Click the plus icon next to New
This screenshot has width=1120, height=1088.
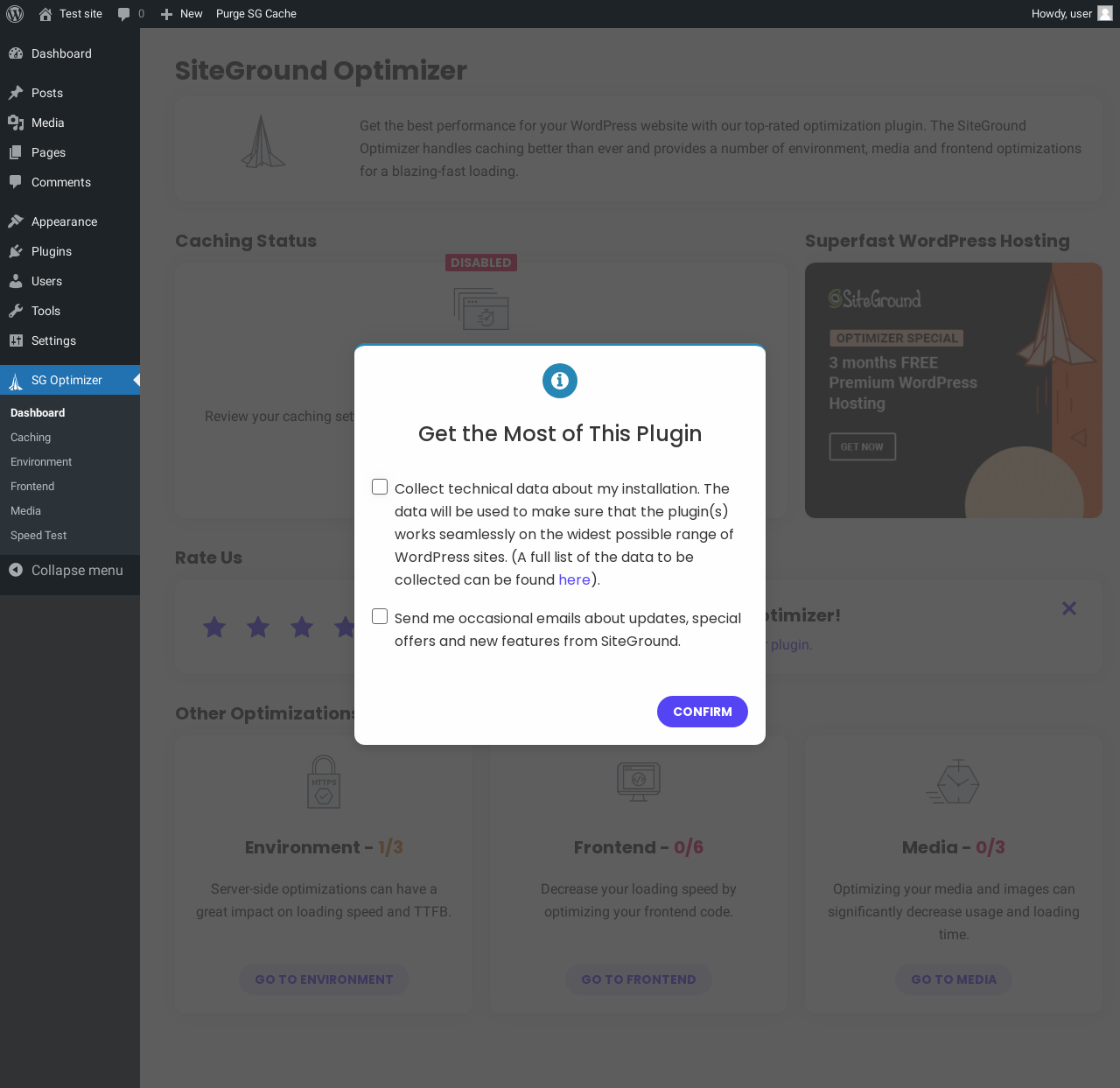[x=166, y=14]
